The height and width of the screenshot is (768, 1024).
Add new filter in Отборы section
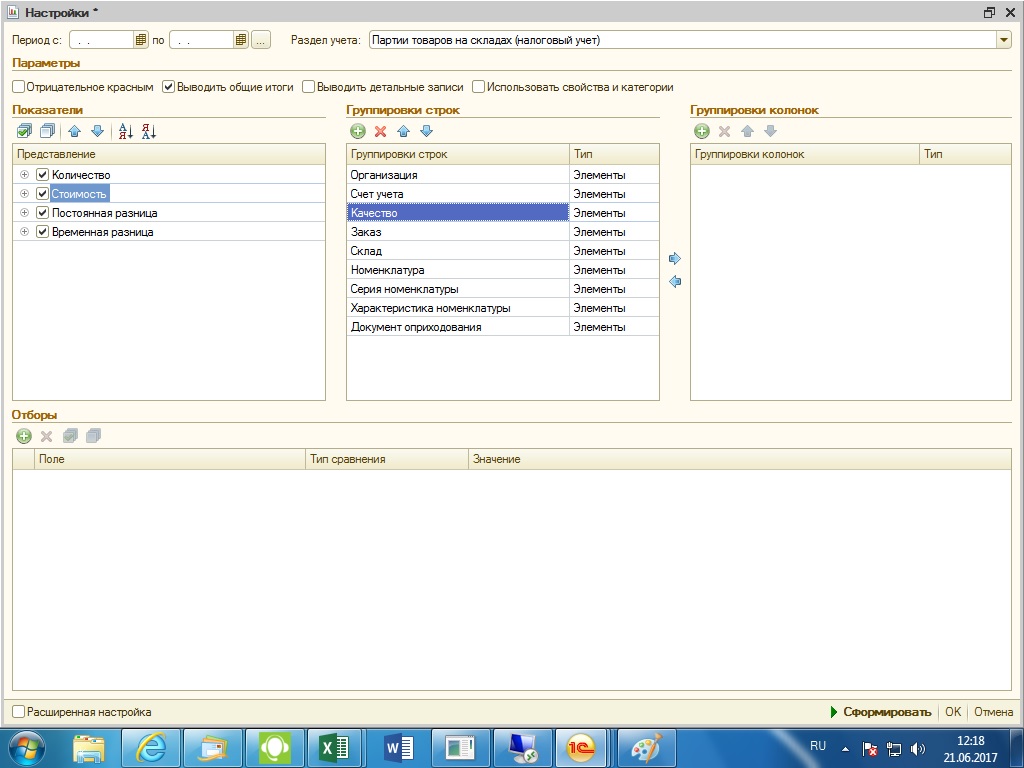(24, 436)
